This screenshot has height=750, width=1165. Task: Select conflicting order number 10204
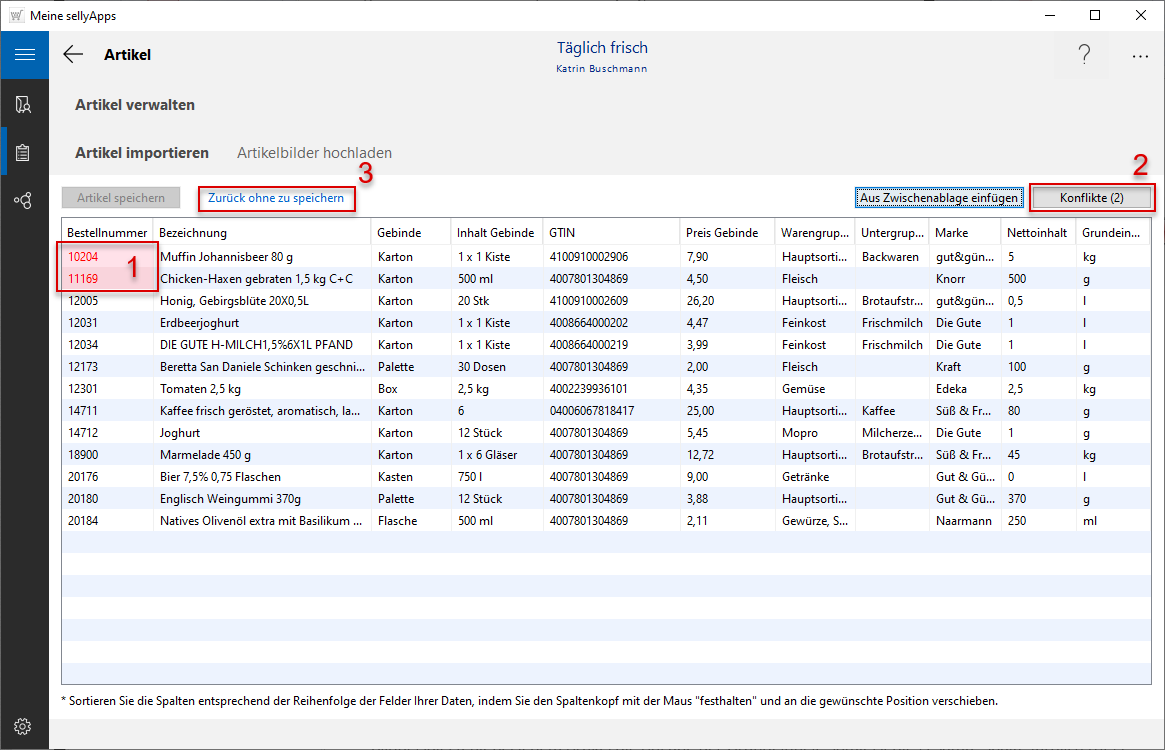coord(83,257)
